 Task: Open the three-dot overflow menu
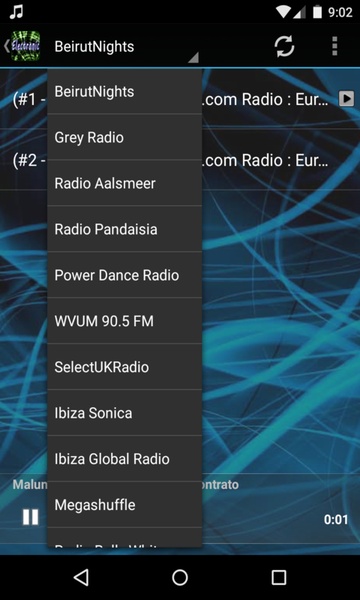[x=335, y=46]
